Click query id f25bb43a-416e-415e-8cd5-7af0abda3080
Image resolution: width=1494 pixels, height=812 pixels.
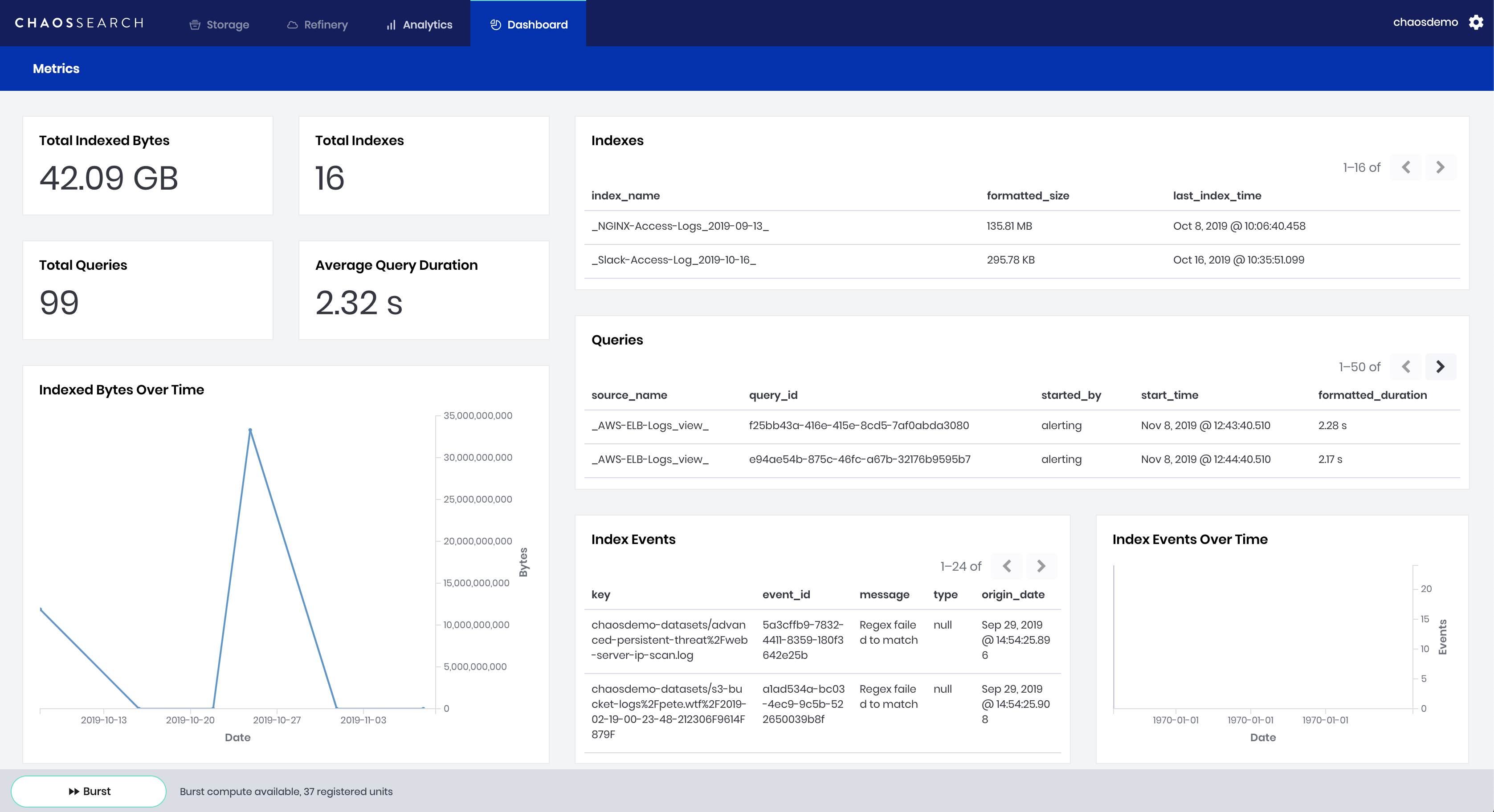[858, 426]
